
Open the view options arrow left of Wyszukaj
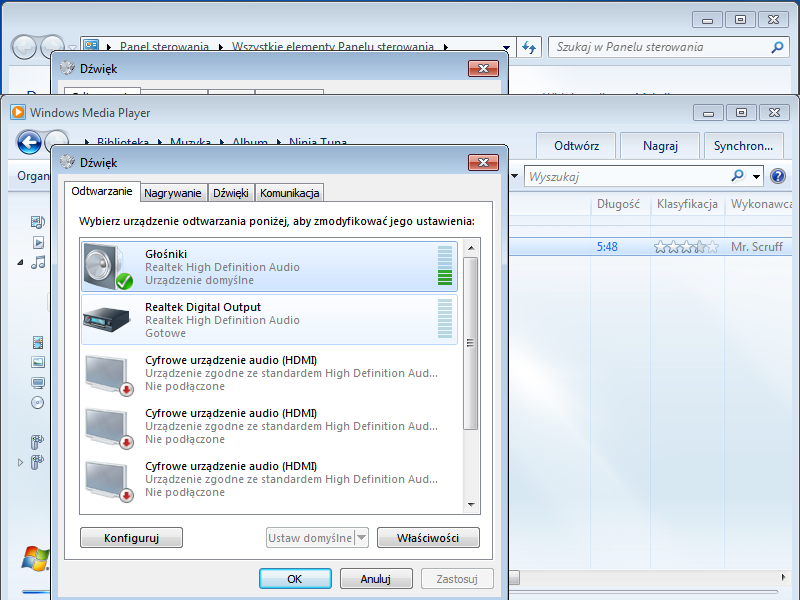514,176
